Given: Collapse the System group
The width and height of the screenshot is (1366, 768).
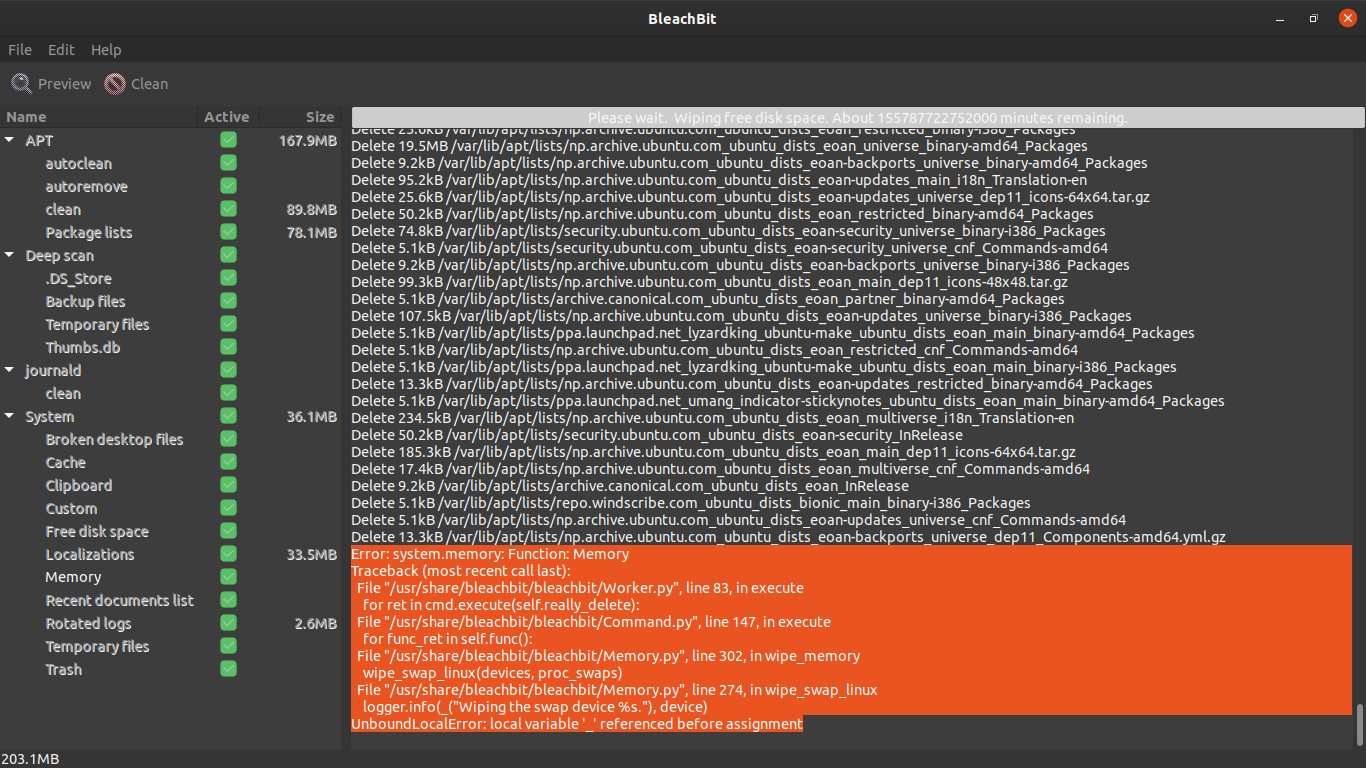Looking at the screenshot, I should tap(10, 417).
